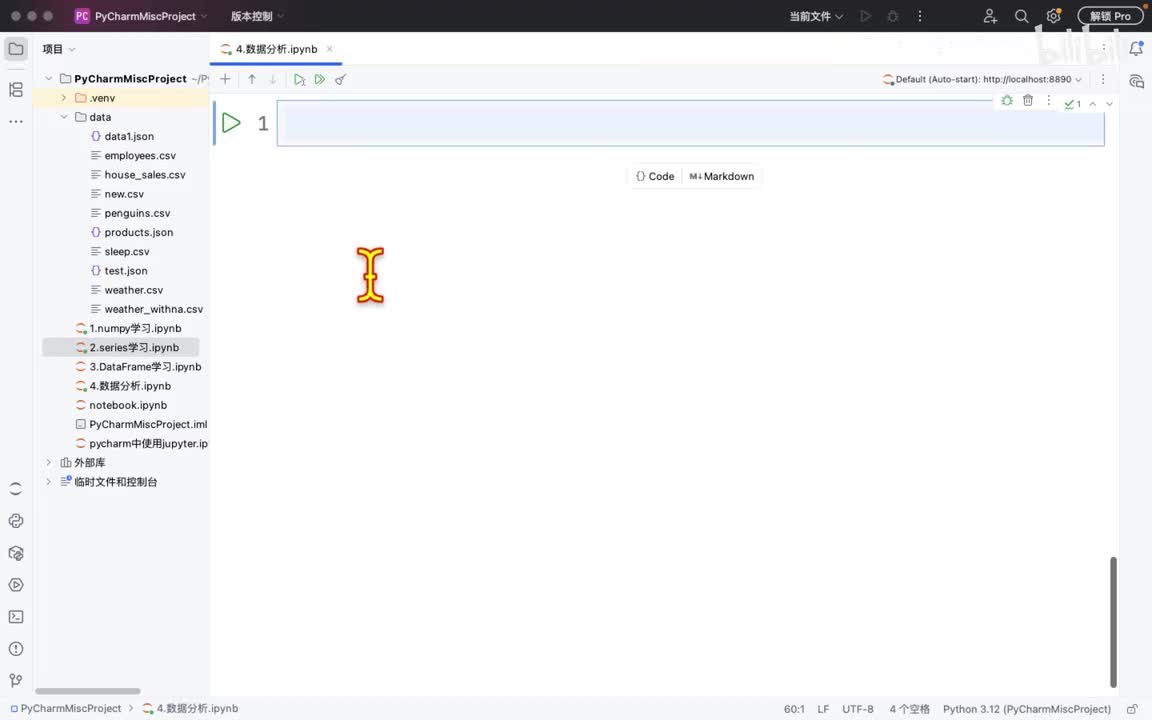Run all notebook cells
This screenshot has height=720, width=1152.
[x=320, y=79]
